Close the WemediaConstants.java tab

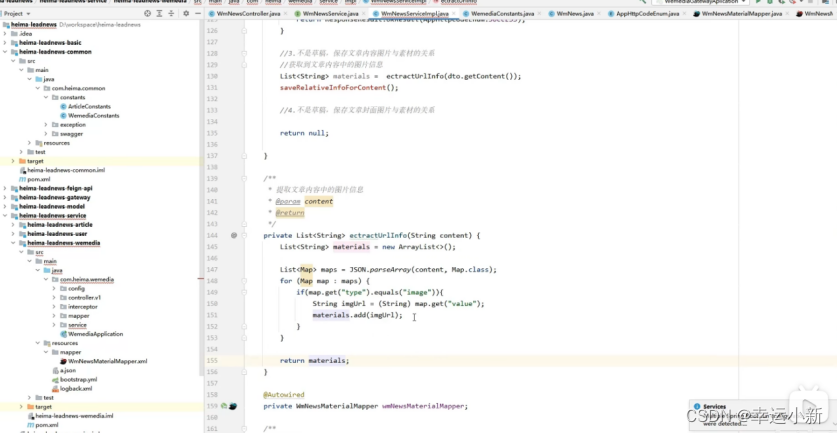pyautogui.click(x=538, y=13)
